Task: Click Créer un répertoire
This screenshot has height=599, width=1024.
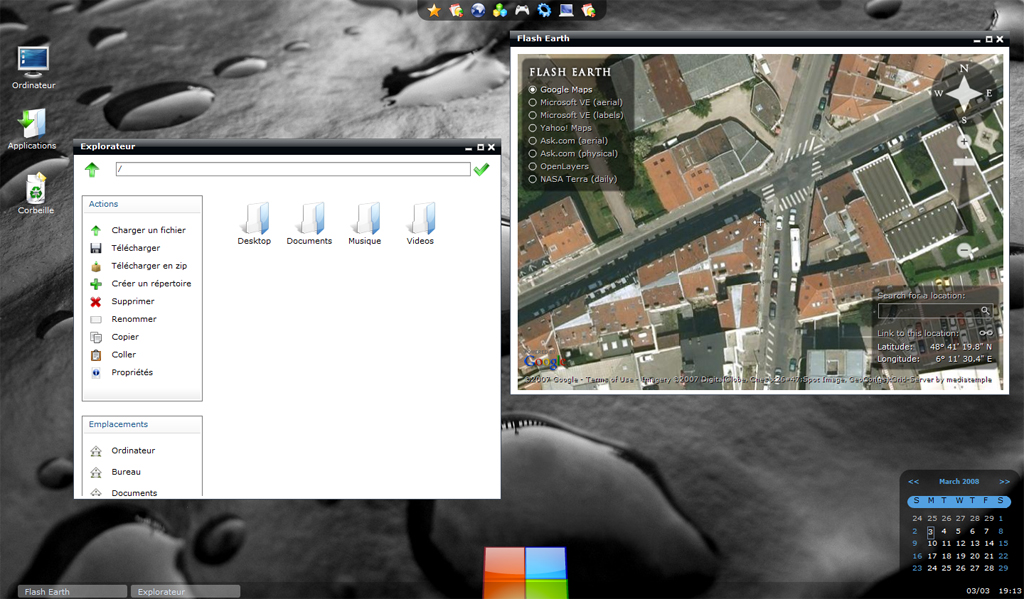Action: coord(140,283)
